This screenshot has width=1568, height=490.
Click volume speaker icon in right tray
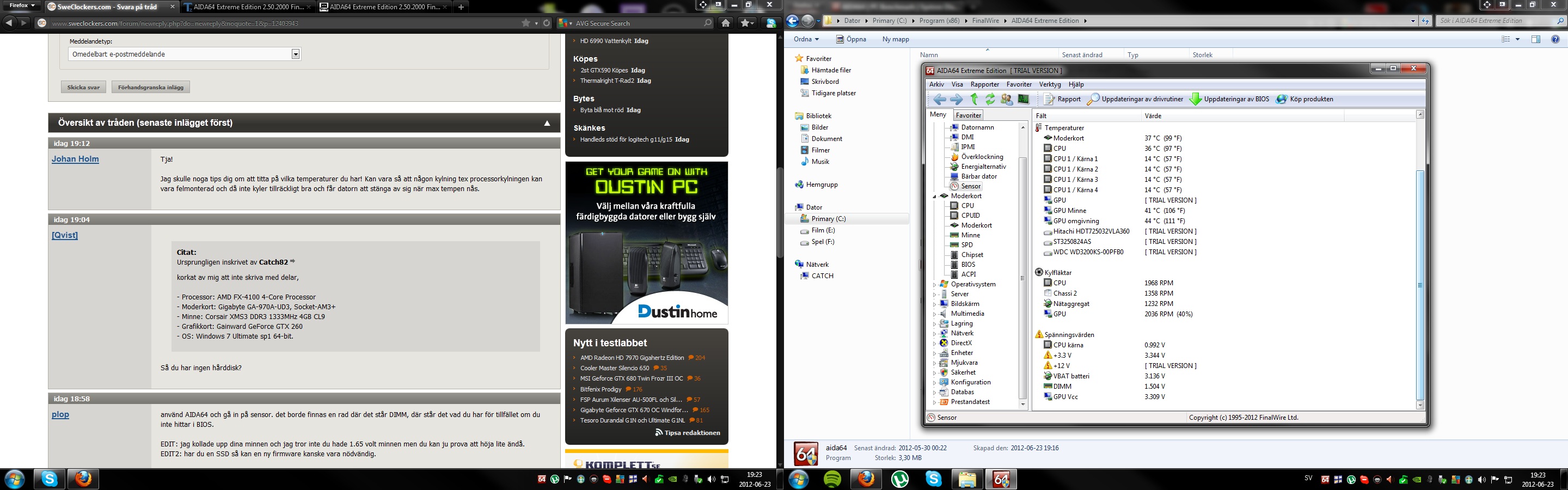pos(1481,479)
